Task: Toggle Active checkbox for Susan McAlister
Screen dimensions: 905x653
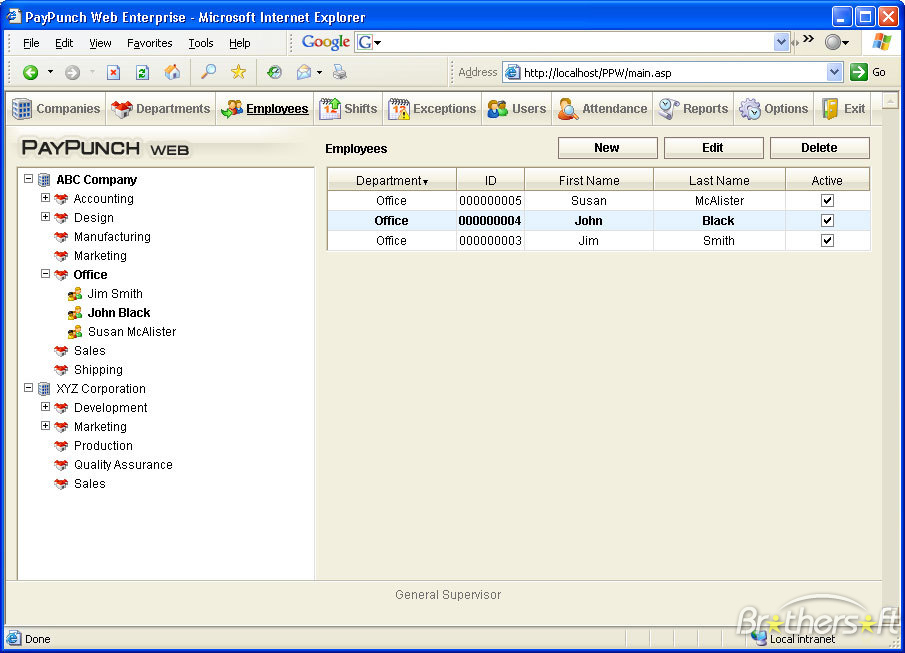Action: [827, 200]
